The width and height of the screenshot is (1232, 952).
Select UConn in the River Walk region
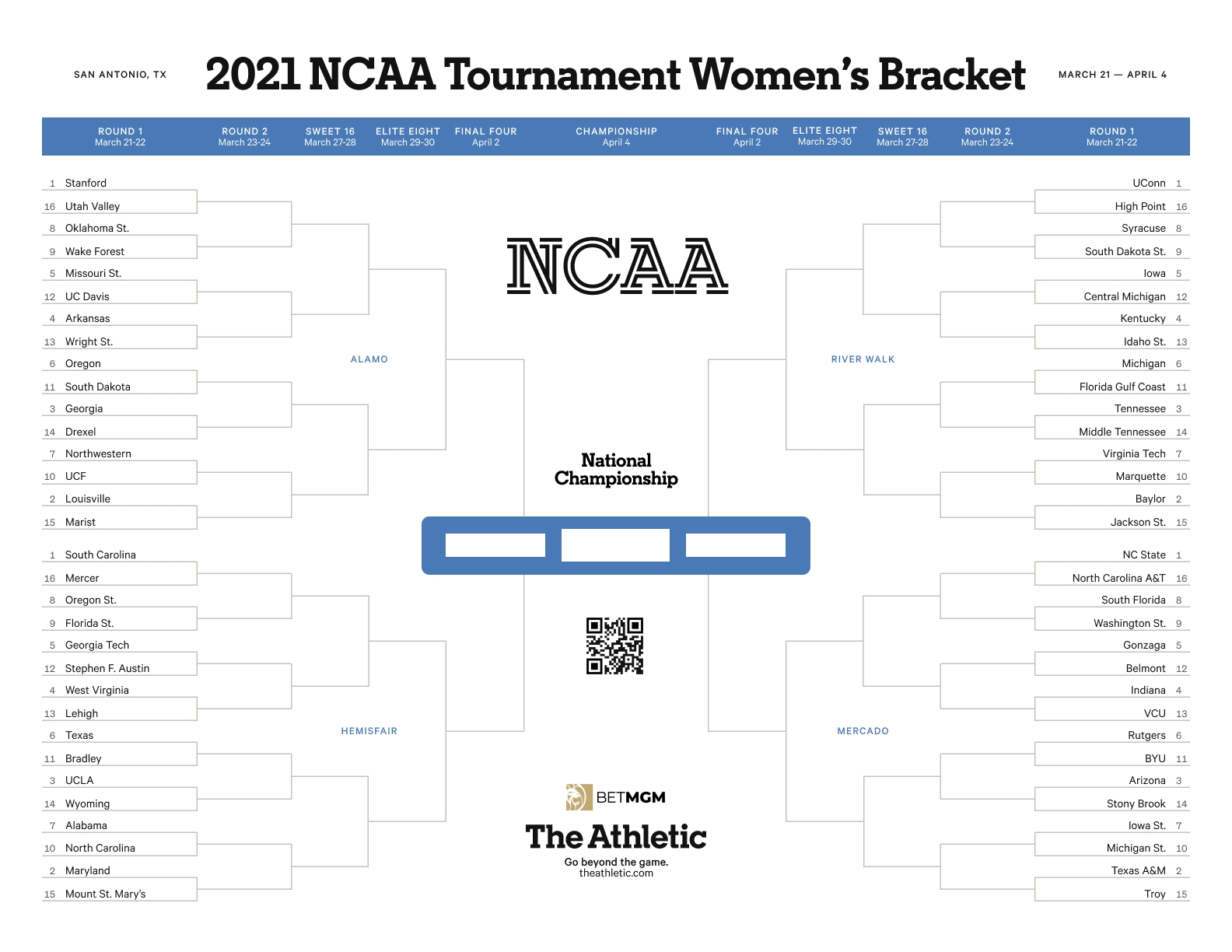[x=1149, y=184]
